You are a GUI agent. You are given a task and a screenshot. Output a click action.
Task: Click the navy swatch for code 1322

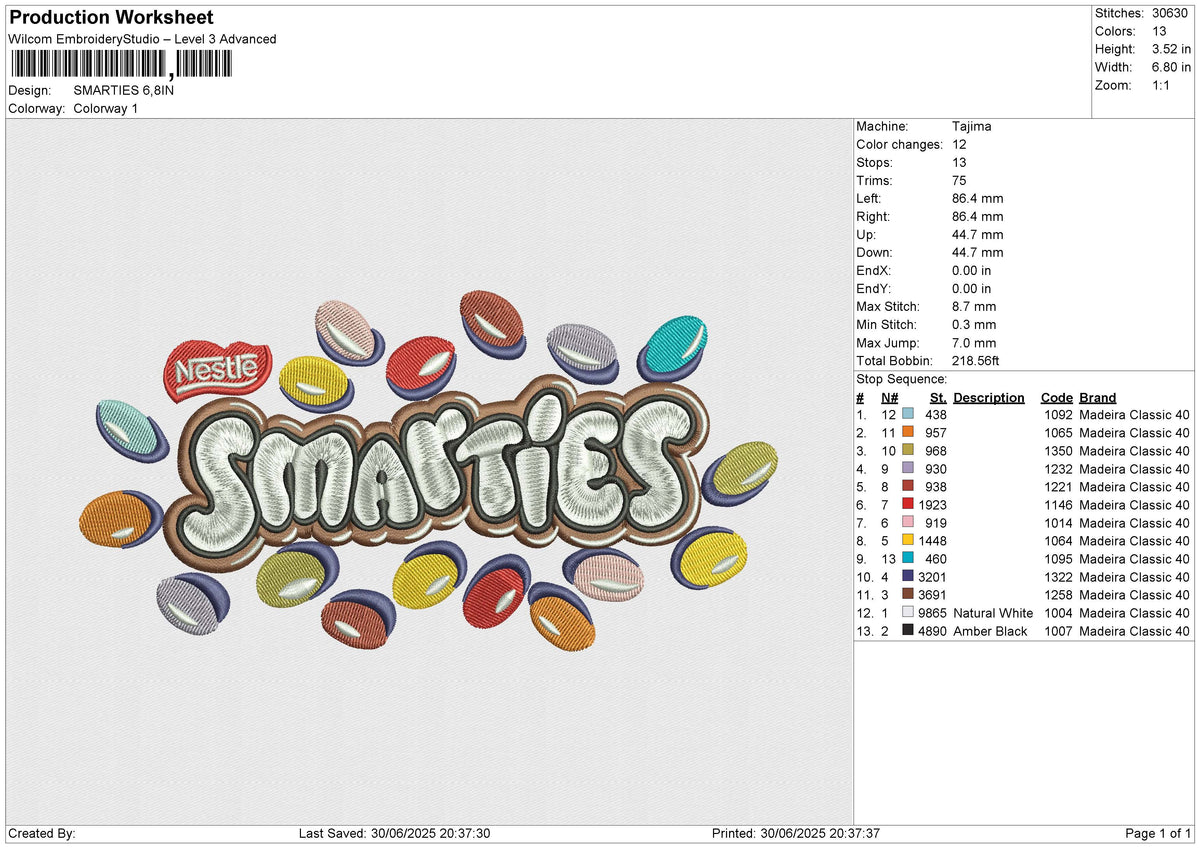coord(908,577)
